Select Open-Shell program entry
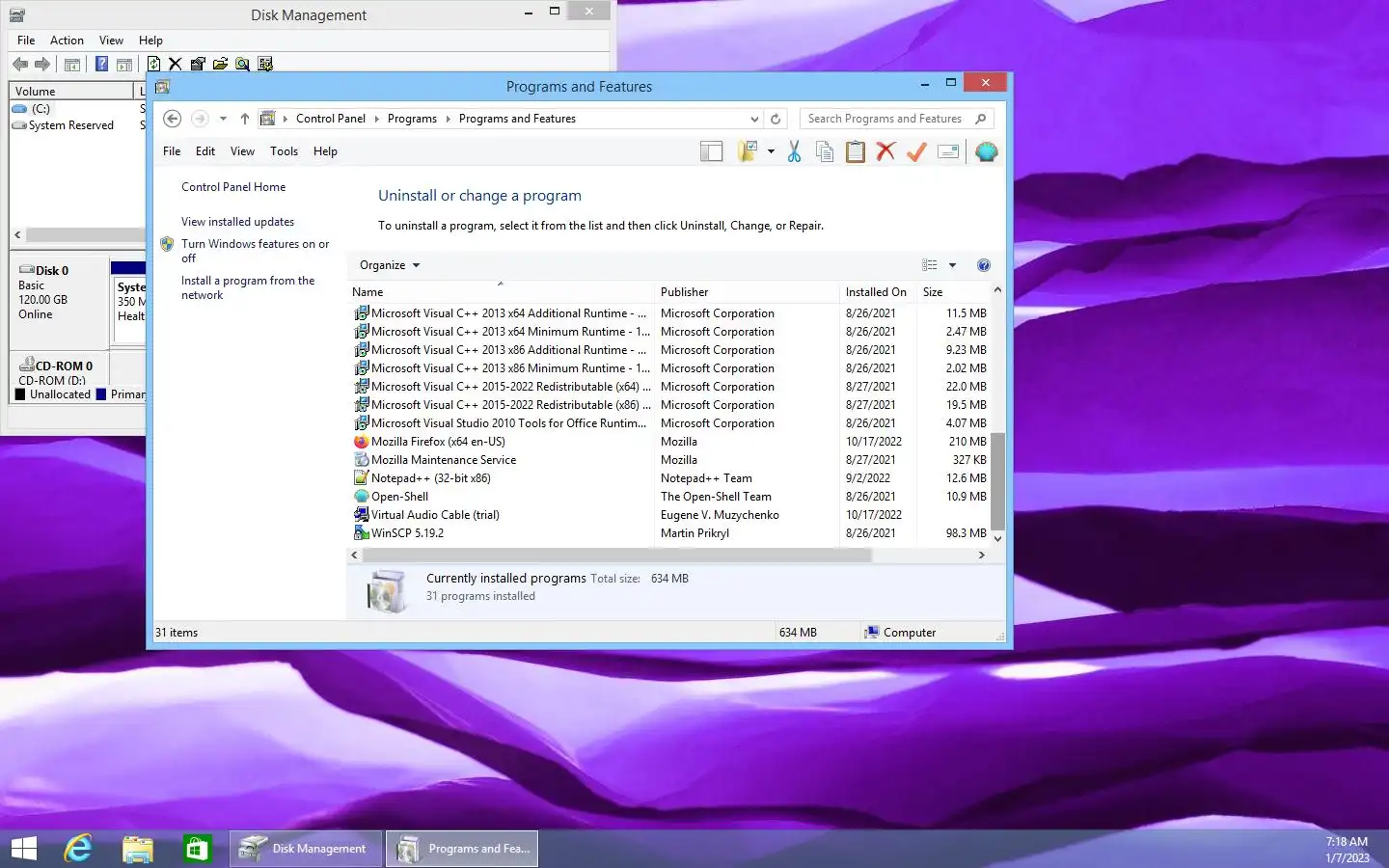 tap(669, 497)
